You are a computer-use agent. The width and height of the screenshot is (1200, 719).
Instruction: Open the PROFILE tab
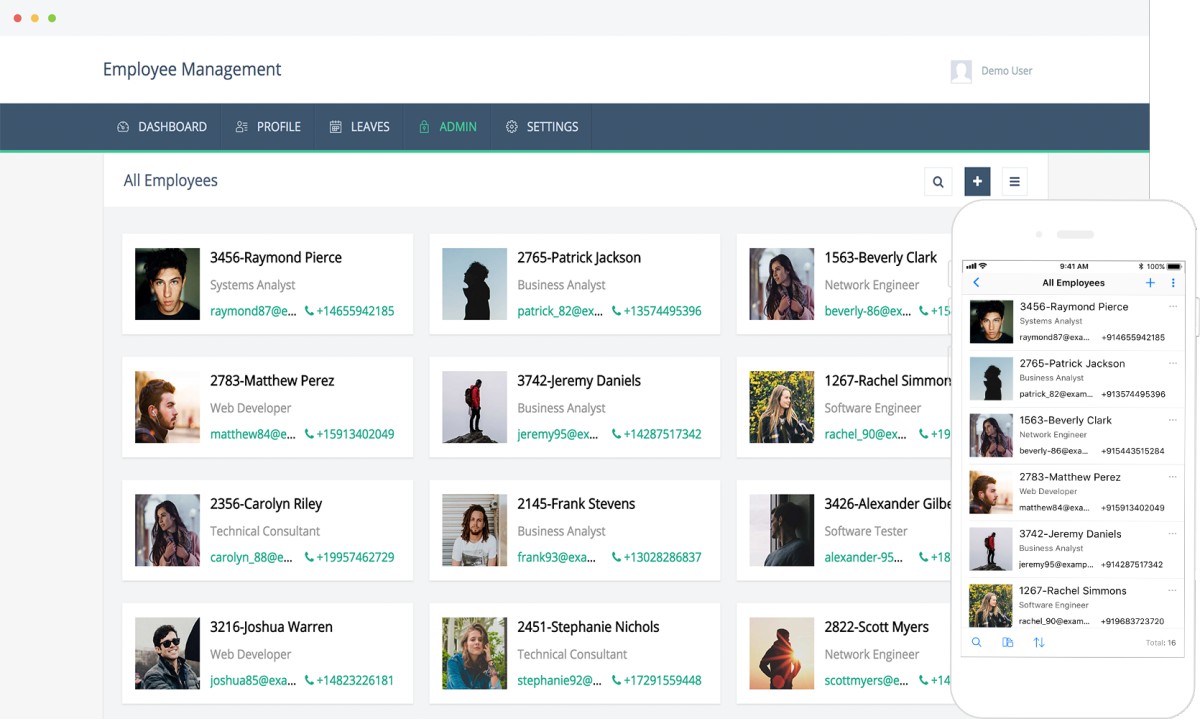267,126
